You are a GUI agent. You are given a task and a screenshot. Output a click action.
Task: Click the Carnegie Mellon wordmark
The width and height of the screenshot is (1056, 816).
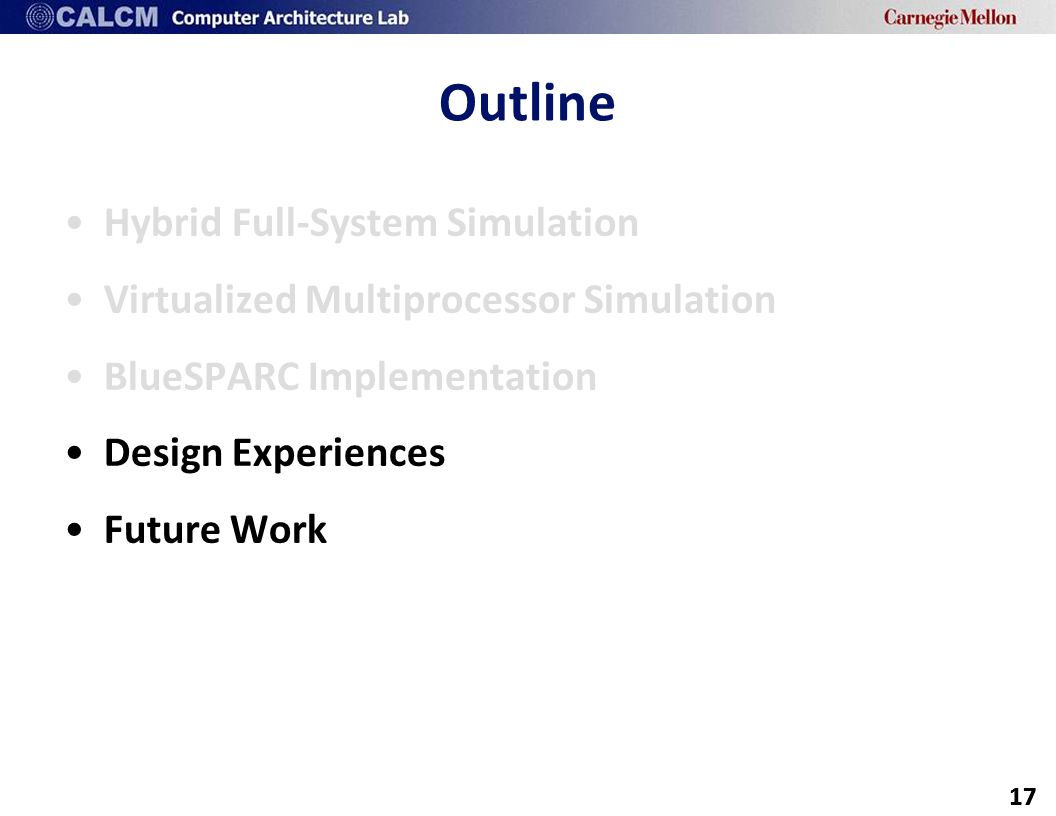950,18
